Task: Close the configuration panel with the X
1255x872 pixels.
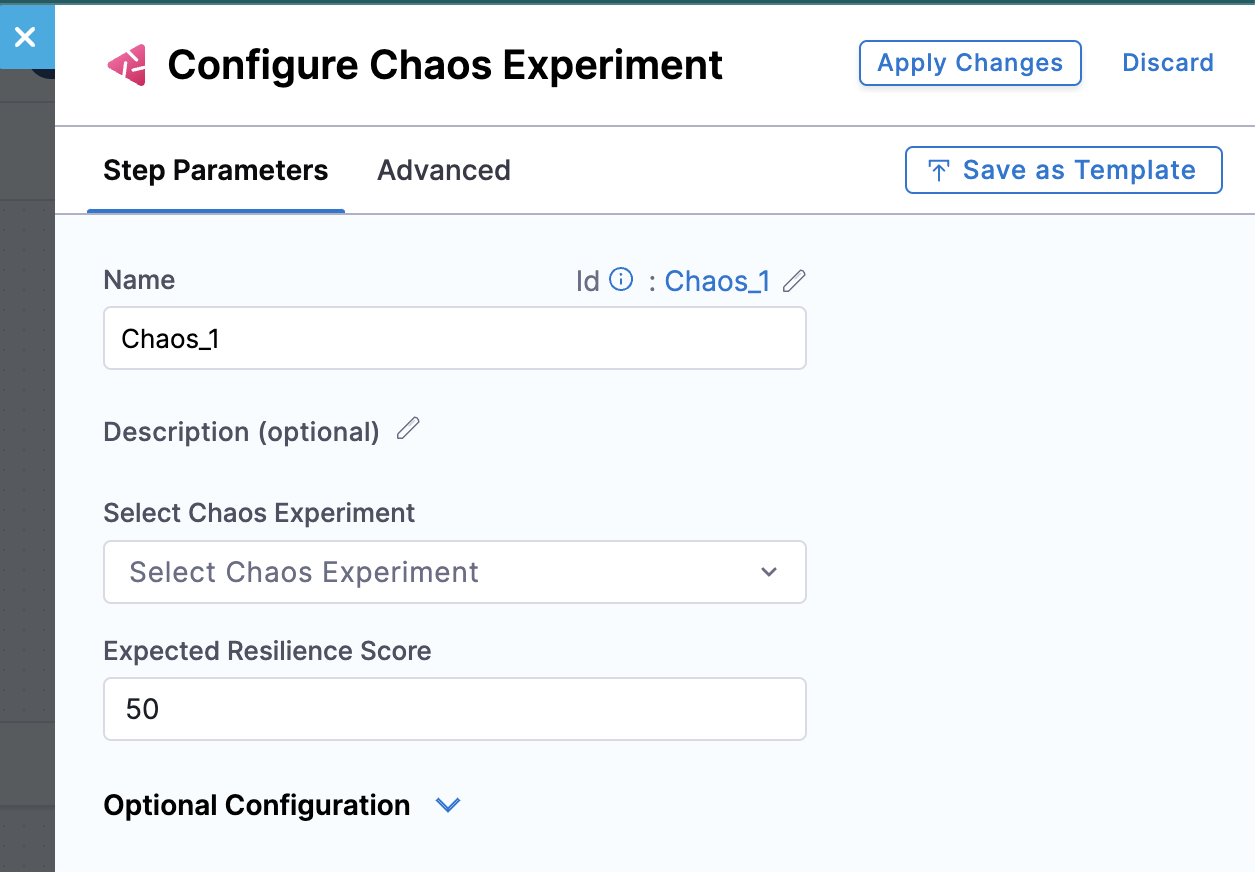Action: coord(25,38)
